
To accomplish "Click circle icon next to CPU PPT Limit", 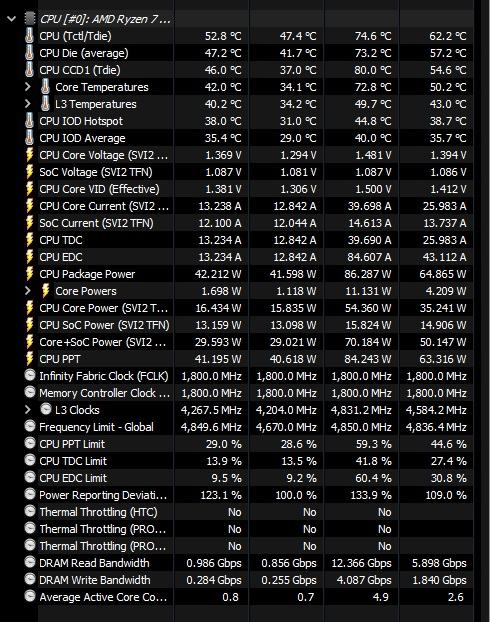I will pyautogui.click(x=30, y=443).
